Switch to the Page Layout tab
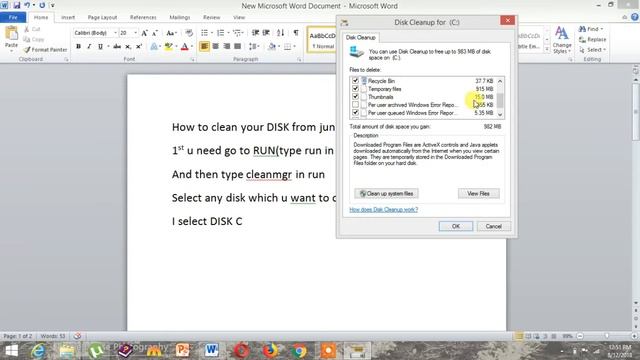Viewport: 640px width, 360px height. point(102,18)
